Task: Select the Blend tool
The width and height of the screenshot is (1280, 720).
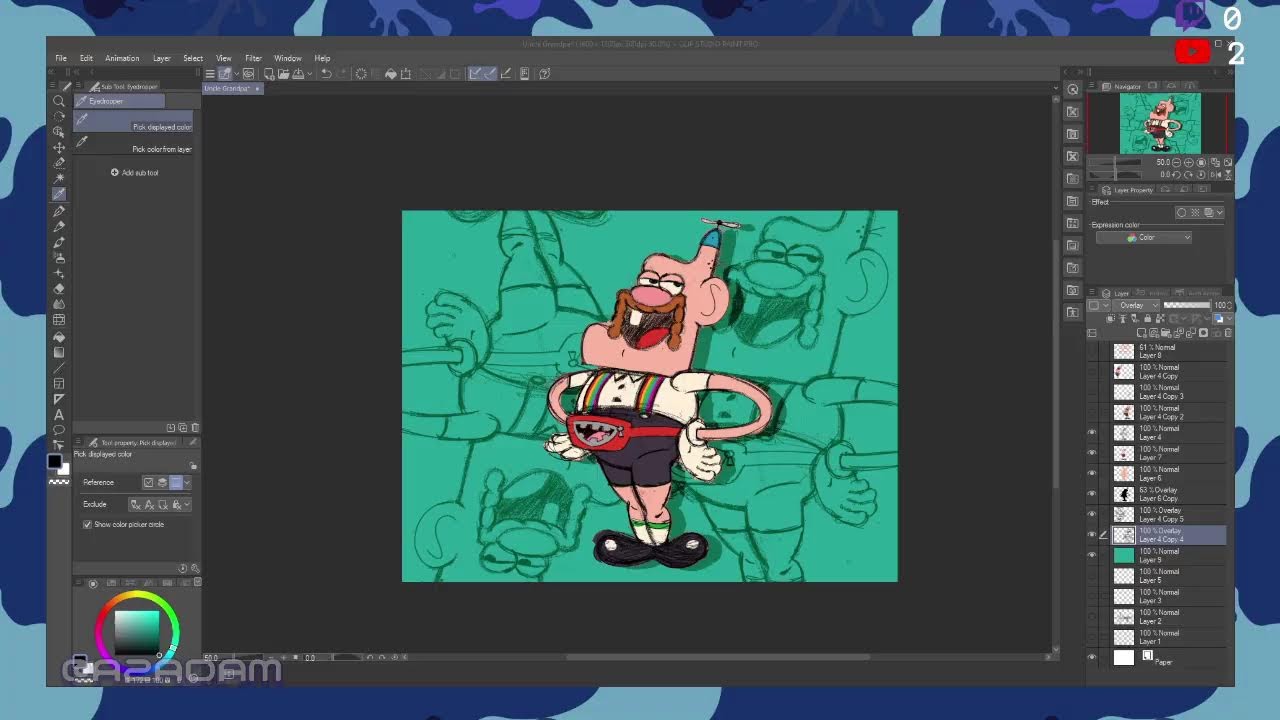Action: point(59,304)
